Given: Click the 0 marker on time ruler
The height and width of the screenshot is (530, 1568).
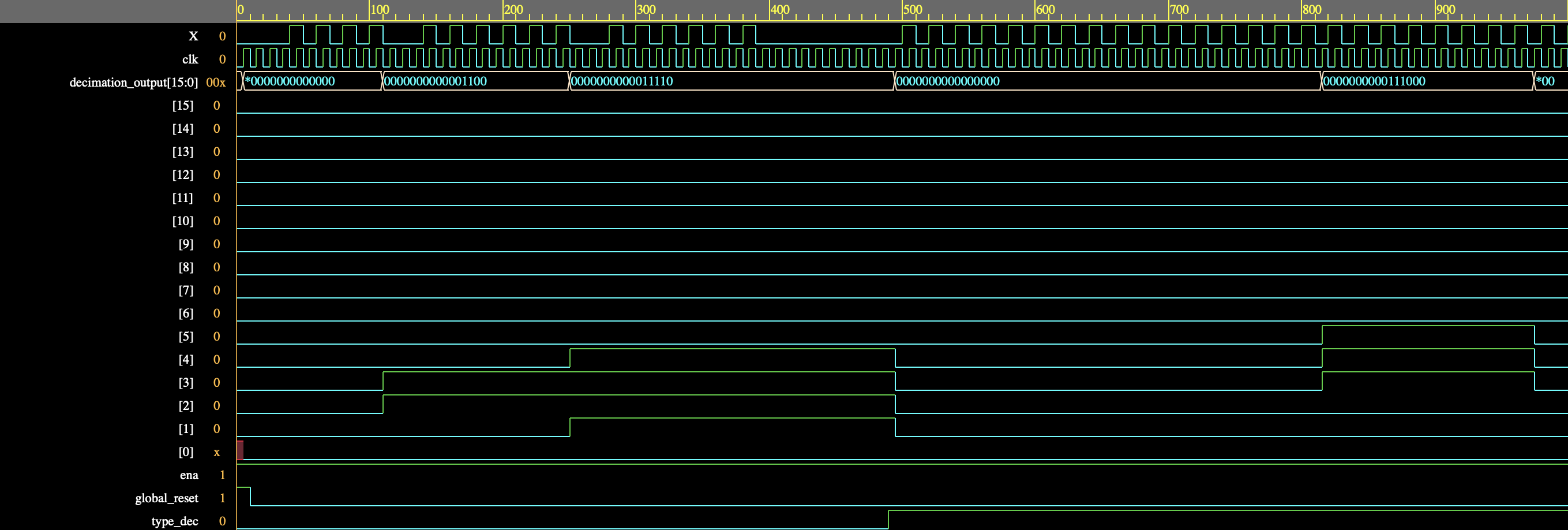Looking at the screenshot, I should coord(241,10).
